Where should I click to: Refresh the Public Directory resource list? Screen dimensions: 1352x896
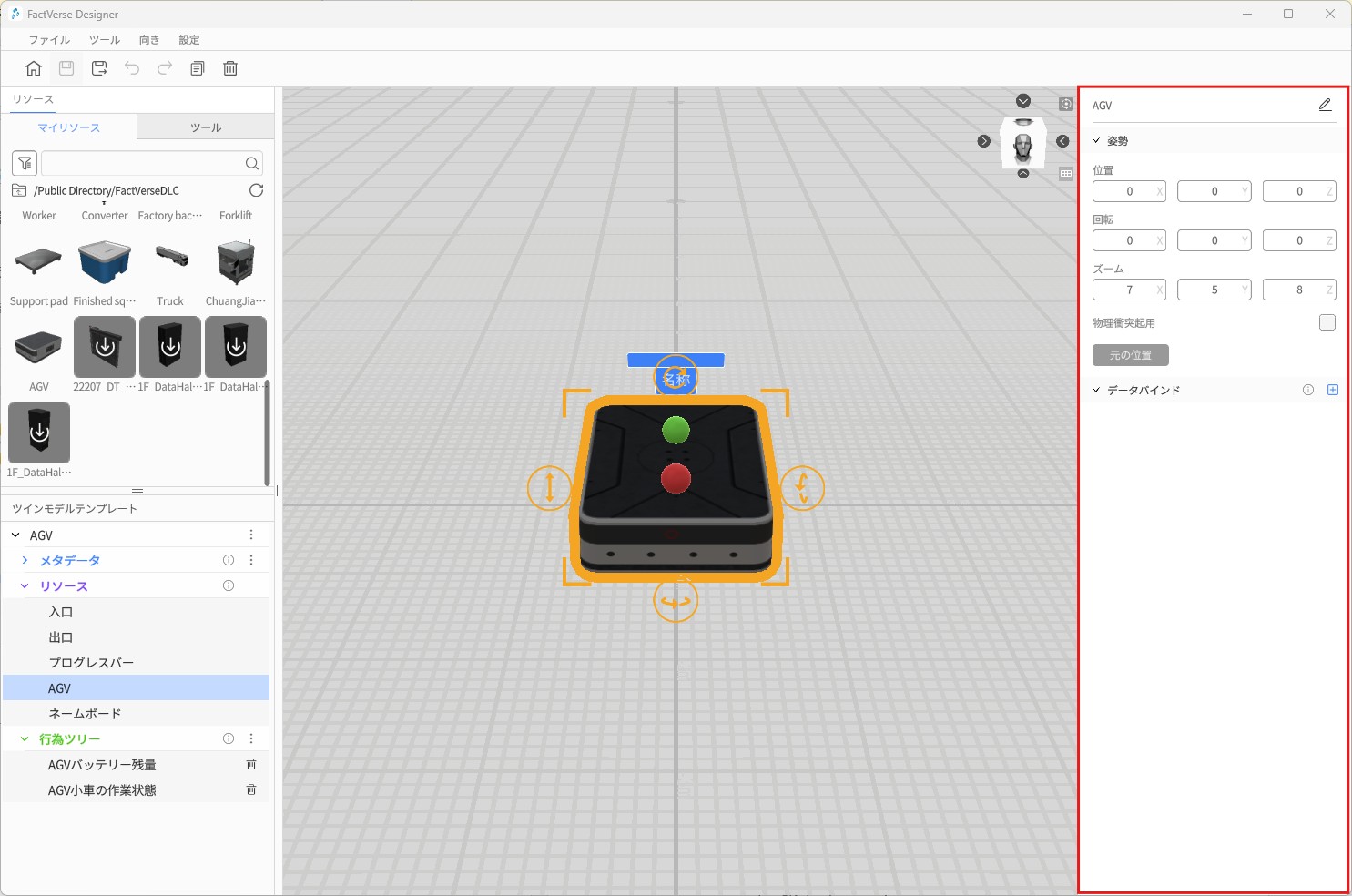click(256, 190)
